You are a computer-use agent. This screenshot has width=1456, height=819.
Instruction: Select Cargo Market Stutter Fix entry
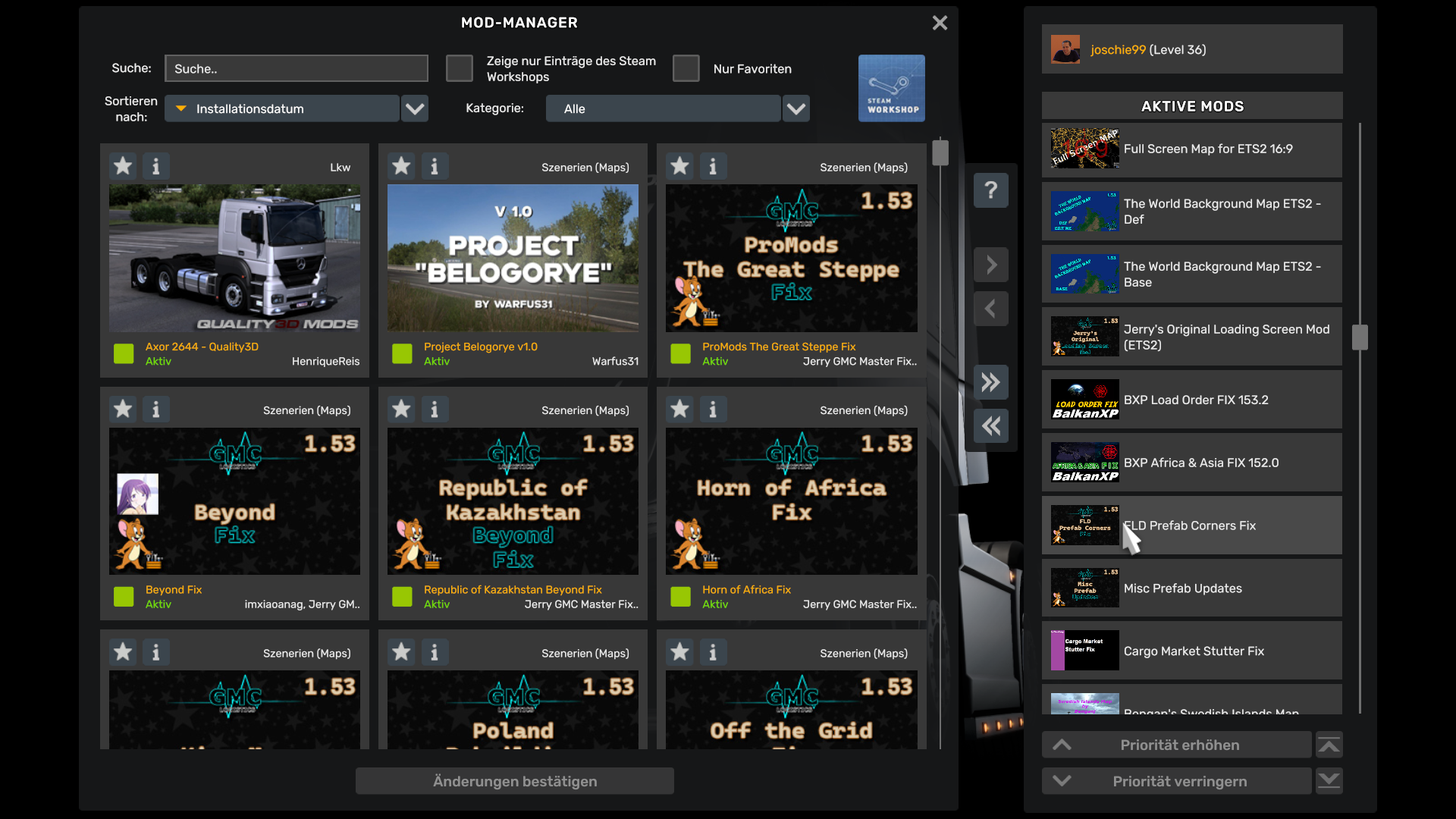pyautogui.click(x=1191, y=651)
